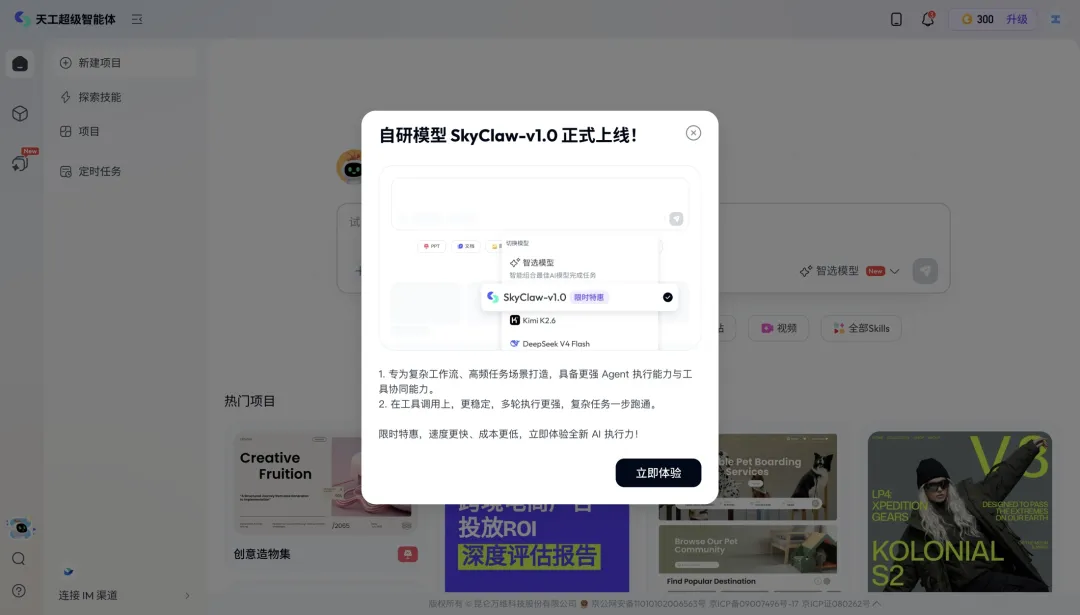Click the 立即体验 button
Viewport: 1080px width, 615px height.
[x=658, y=473]
